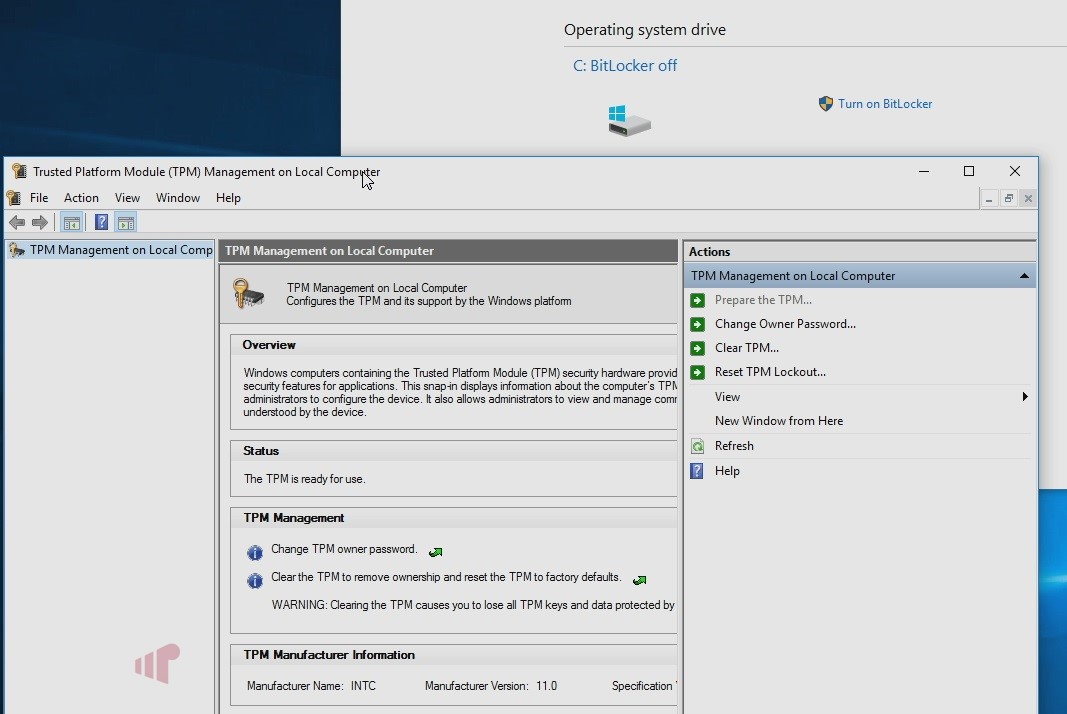The height and width of the screenshot is (714, 1067).
Task: Open the Help menu in the menu bar
Action: (228, 198)
